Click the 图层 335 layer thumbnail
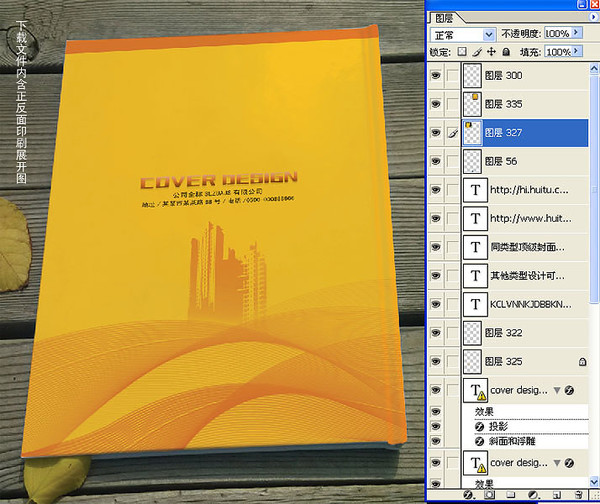 pos(473,104)
